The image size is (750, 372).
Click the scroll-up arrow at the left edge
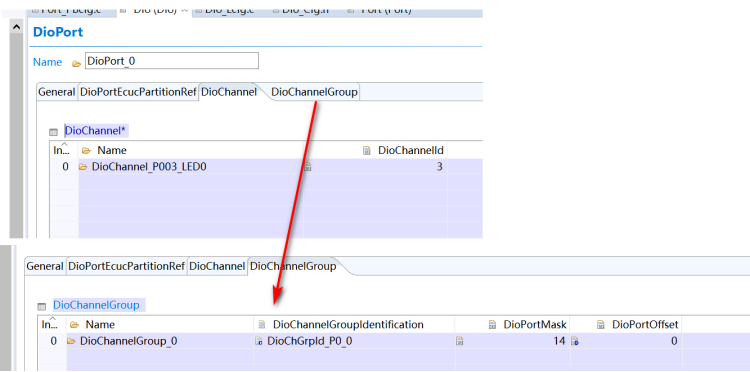coord(16,27)
